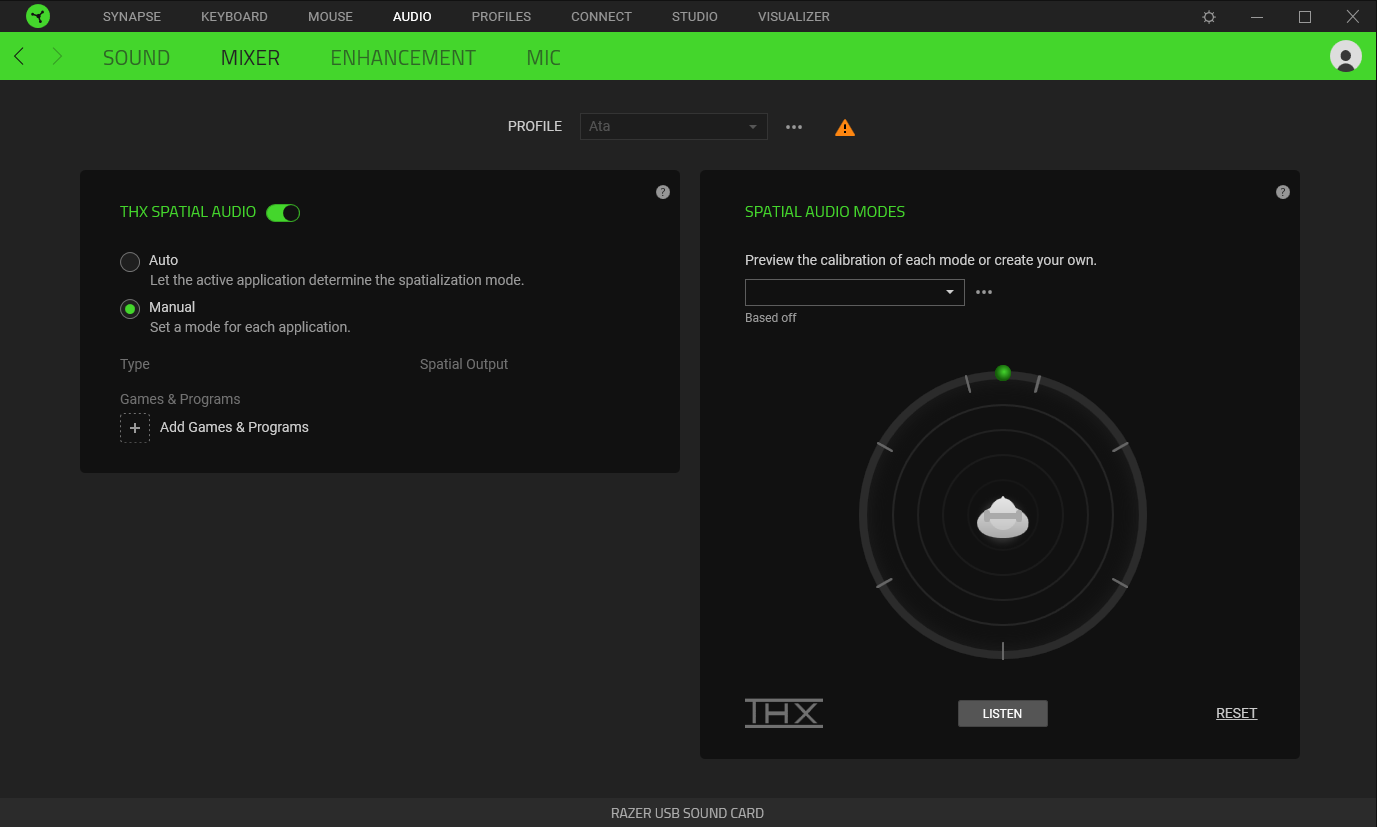Go back with the left arrow
The image size is (1377, 827).
pos(19,57)
